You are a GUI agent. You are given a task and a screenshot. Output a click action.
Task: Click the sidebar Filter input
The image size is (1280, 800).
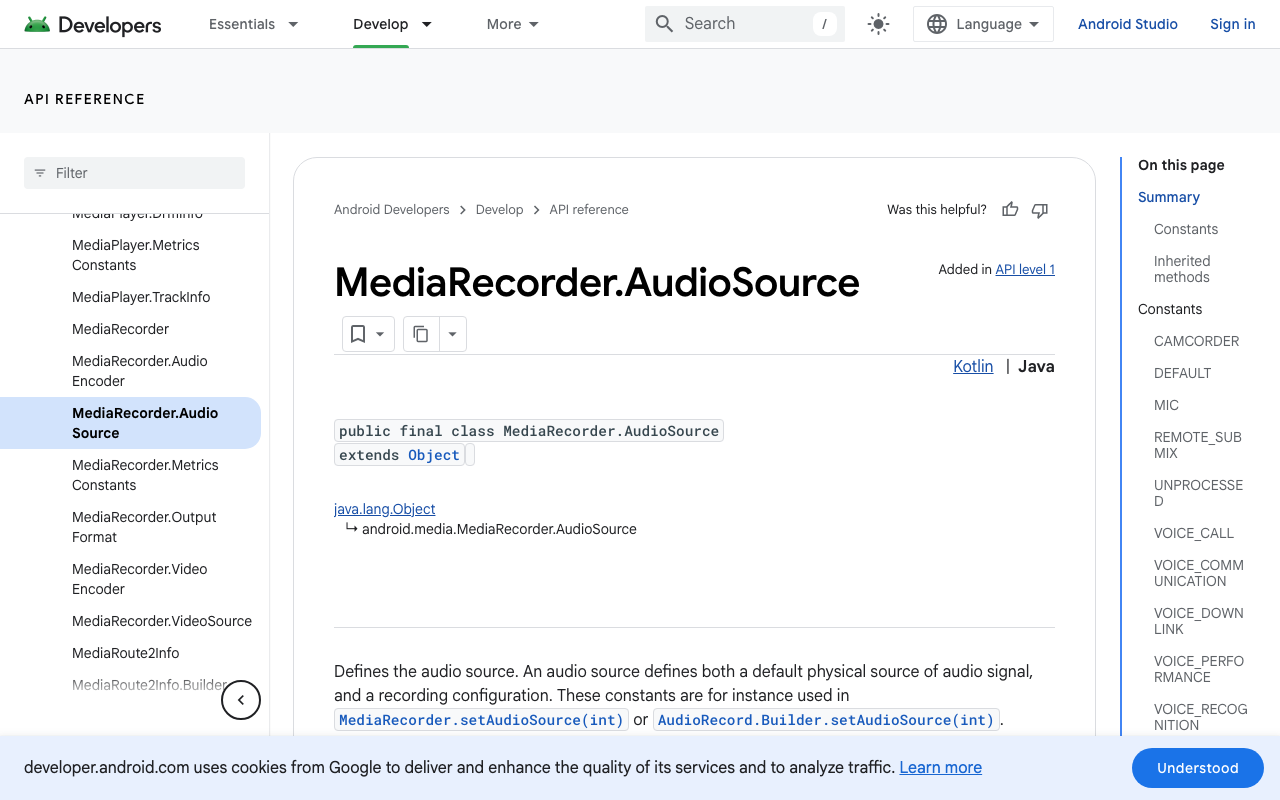pos(134,173)
